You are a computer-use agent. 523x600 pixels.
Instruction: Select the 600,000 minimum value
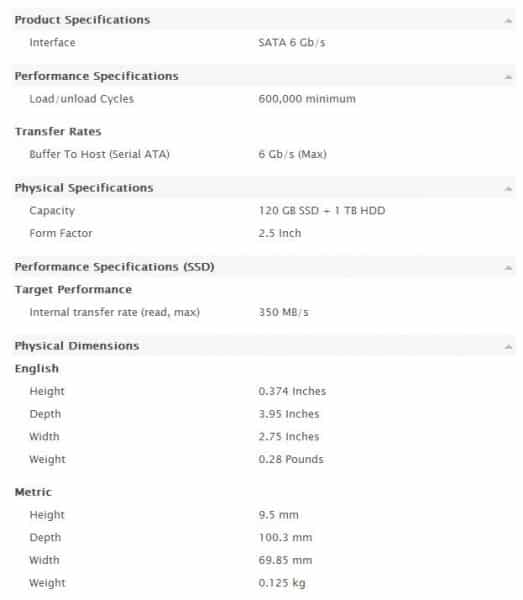tap(307, 99)
